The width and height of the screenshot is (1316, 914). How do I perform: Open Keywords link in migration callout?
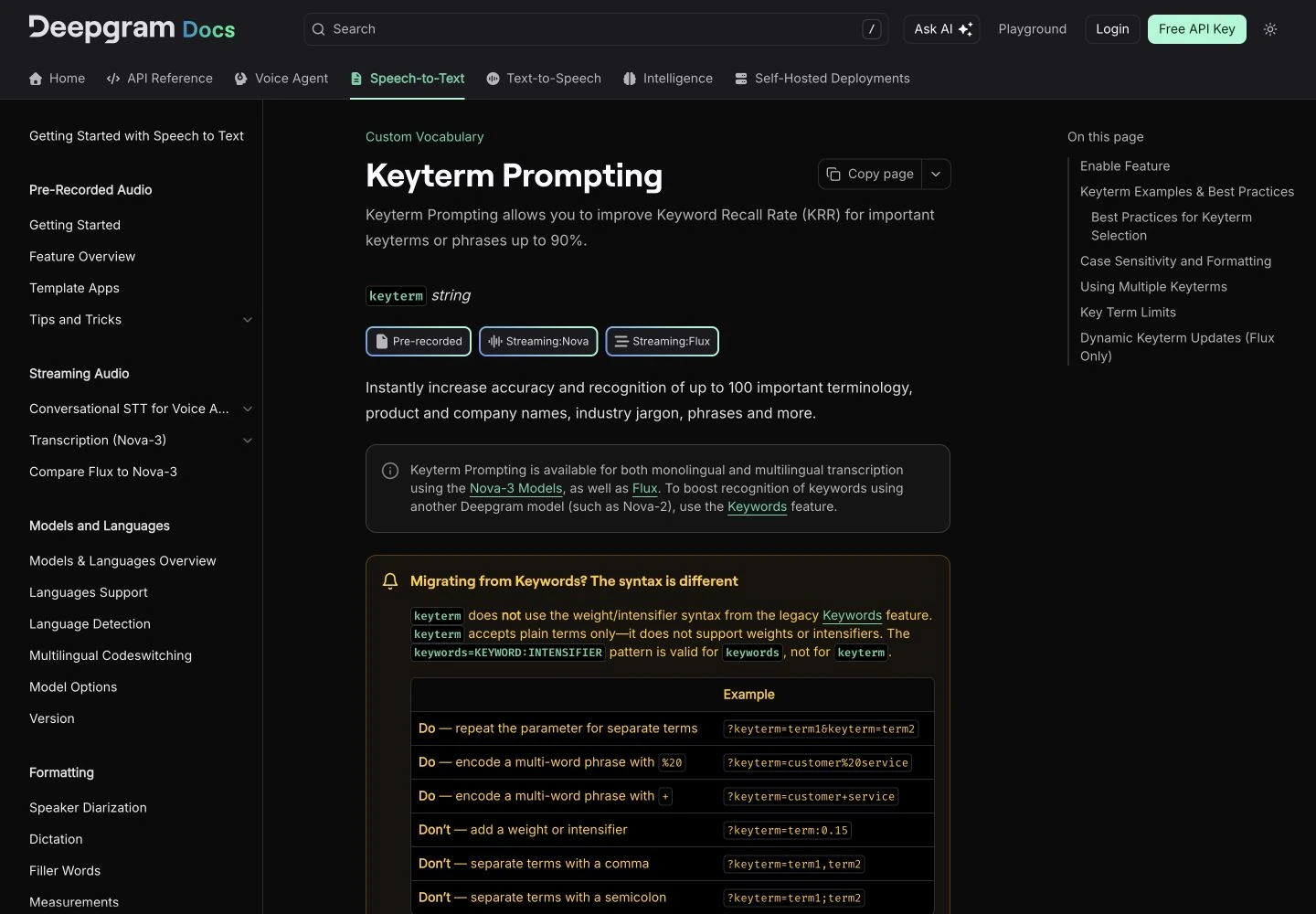click(852, 615)
